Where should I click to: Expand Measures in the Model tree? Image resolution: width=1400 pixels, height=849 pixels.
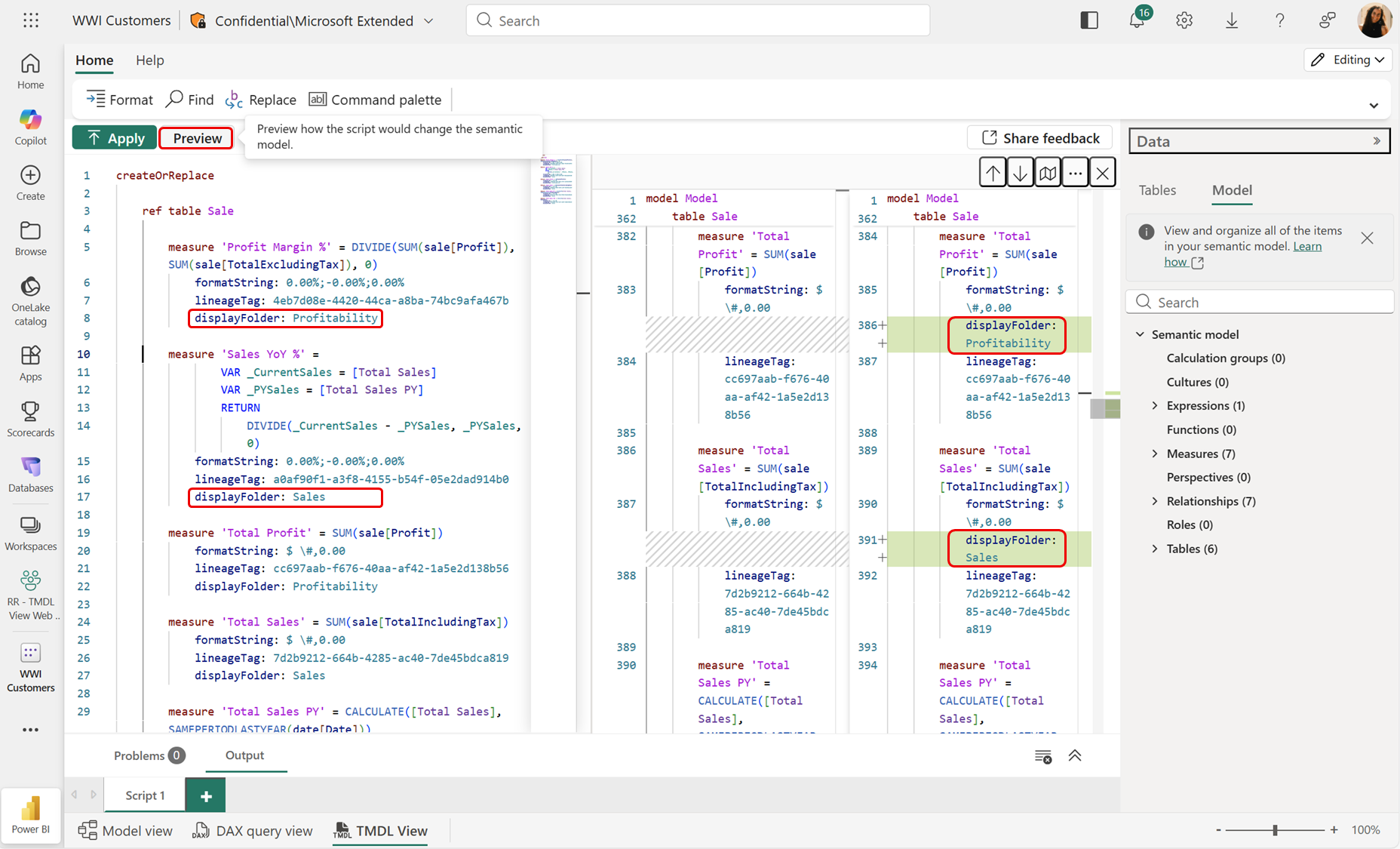pos(1154,453)
